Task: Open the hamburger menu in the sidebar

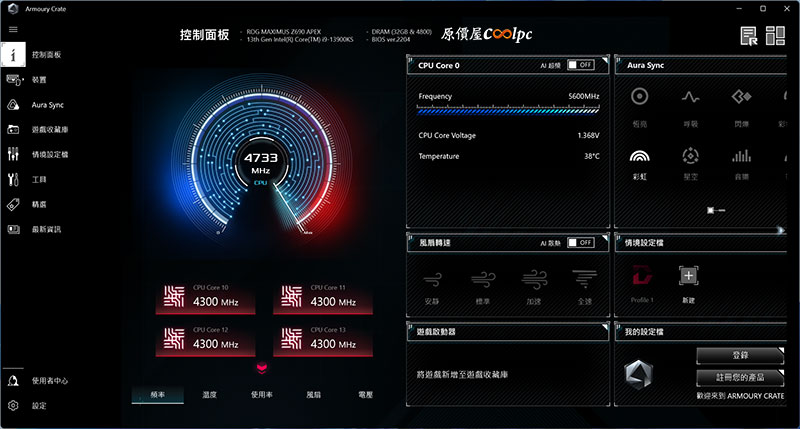Action: coord(13,30)
